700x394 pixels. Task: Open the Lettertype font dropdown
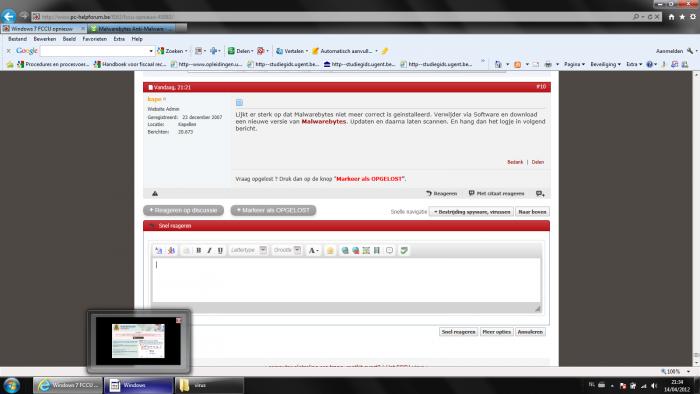tap(248, 250)
